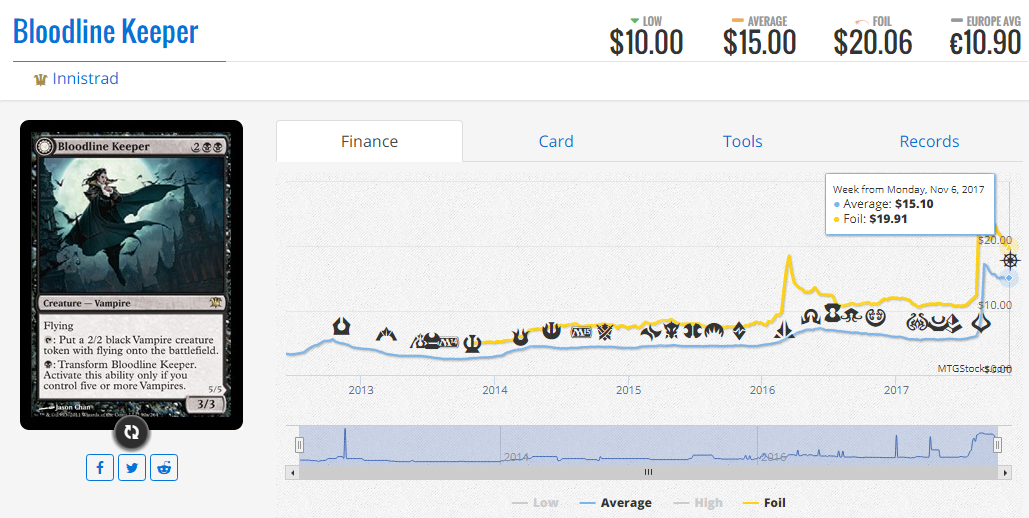1029x518 pixels.
Task: Share the card on Twitter
Action: coord(132,467)
